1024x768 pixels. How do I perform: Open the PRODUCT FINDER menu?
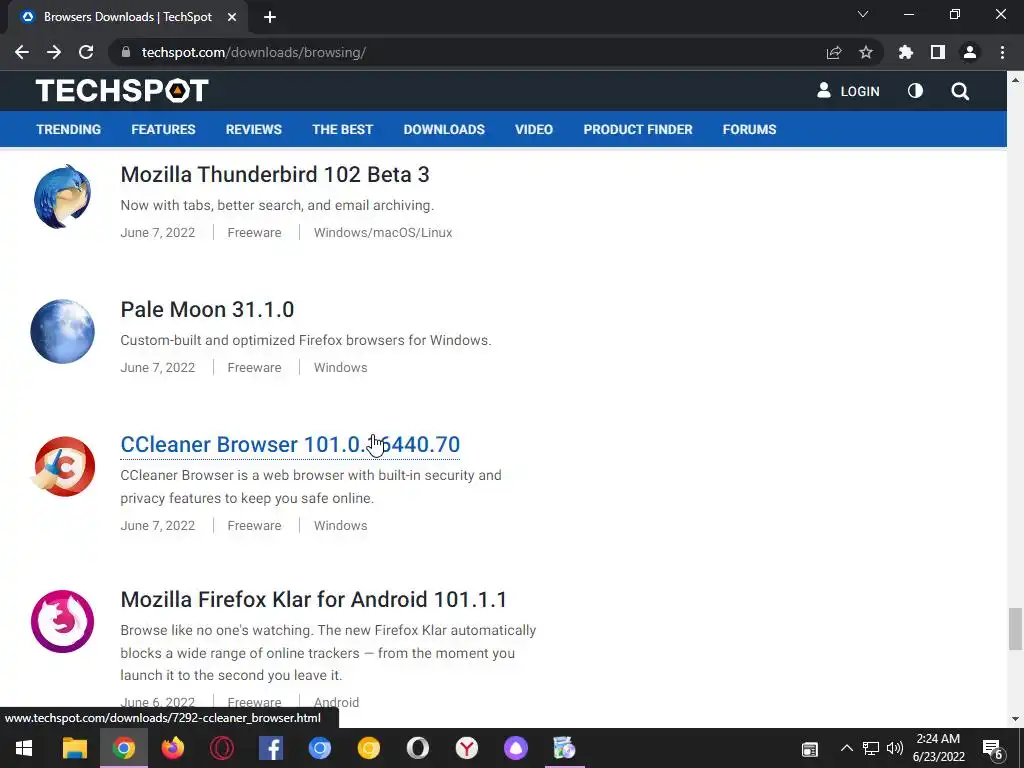638,129
